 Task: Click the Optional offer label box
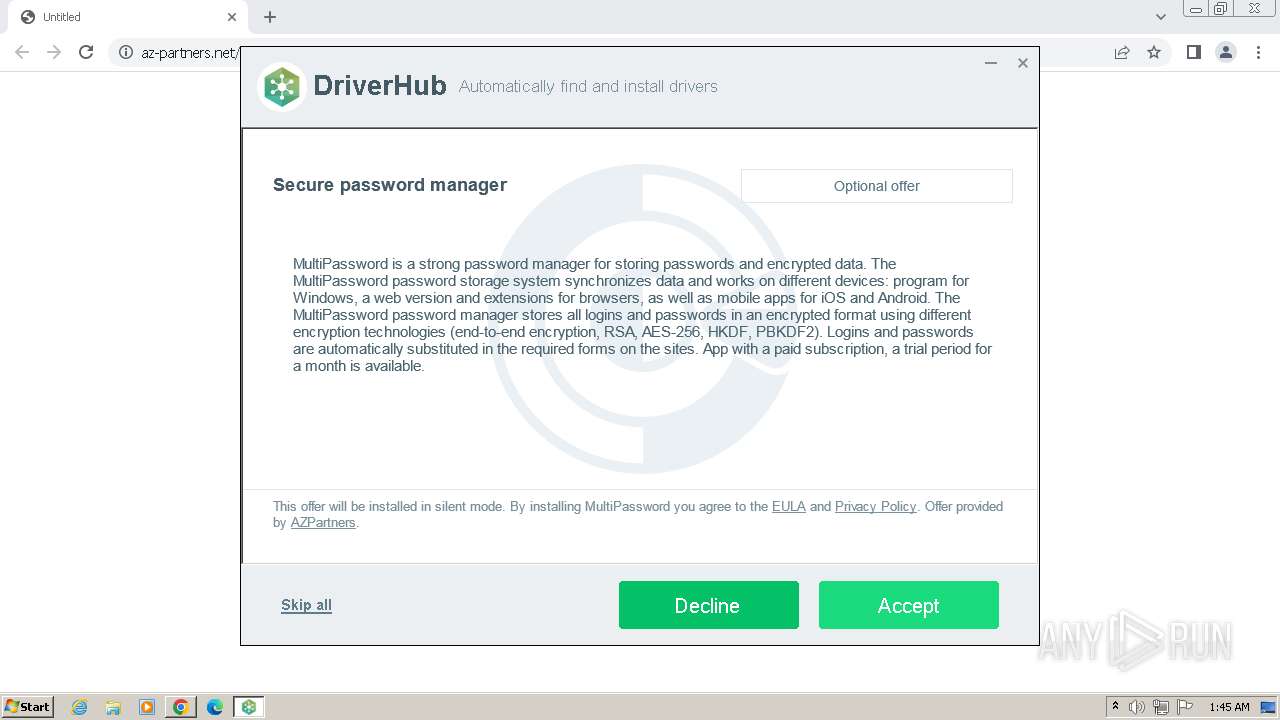click(877, 186)
